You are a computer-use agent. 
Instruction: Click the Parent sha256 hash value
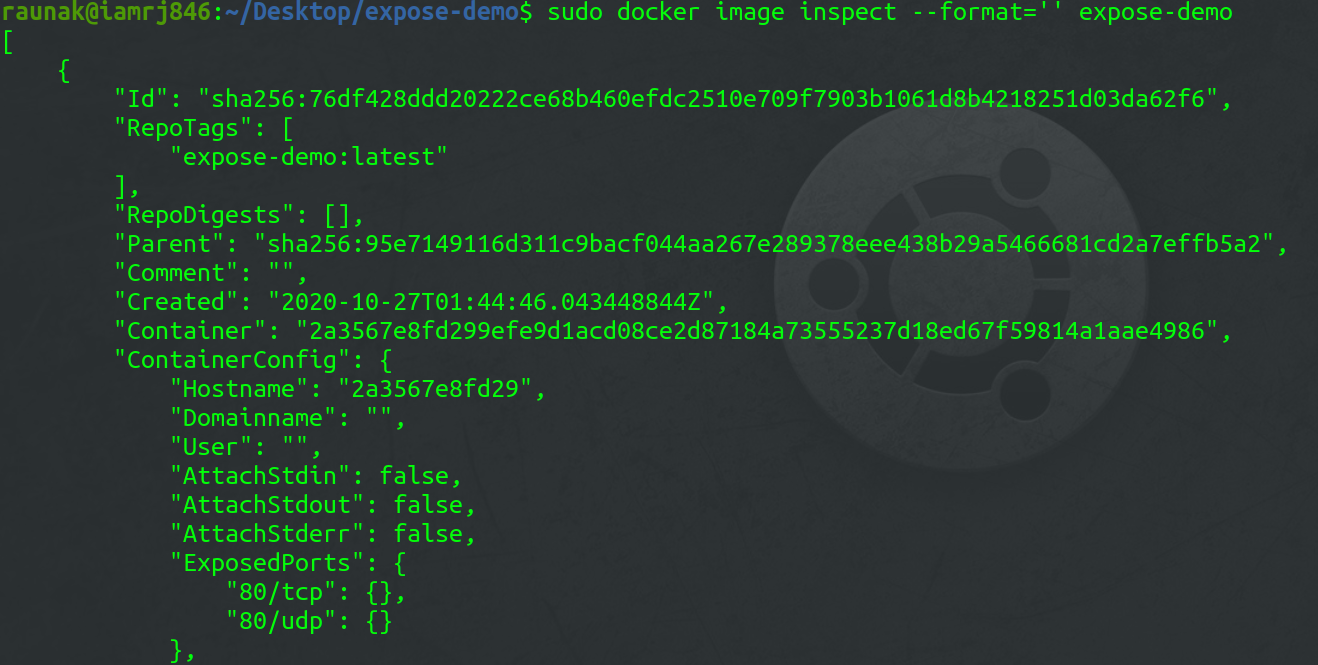point(768,244)
